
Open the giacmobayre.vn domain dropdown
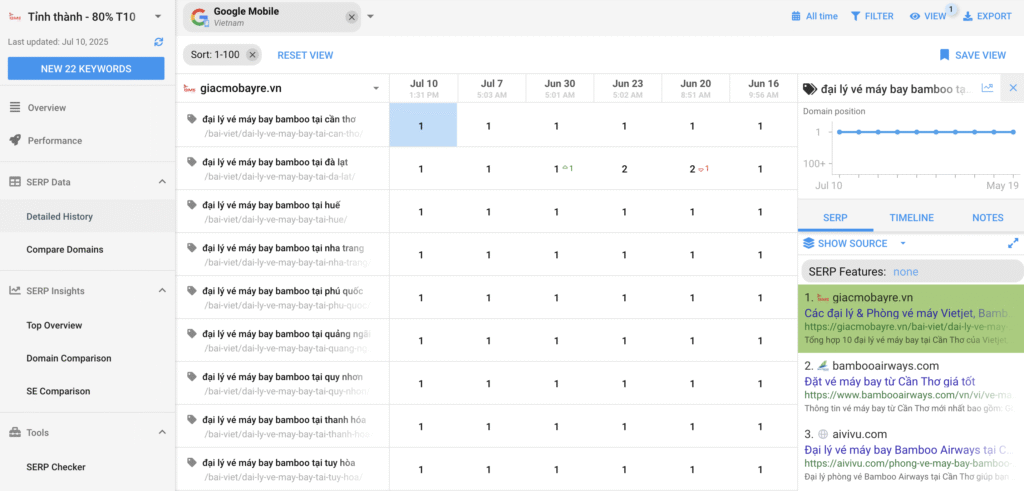[376, 88]
